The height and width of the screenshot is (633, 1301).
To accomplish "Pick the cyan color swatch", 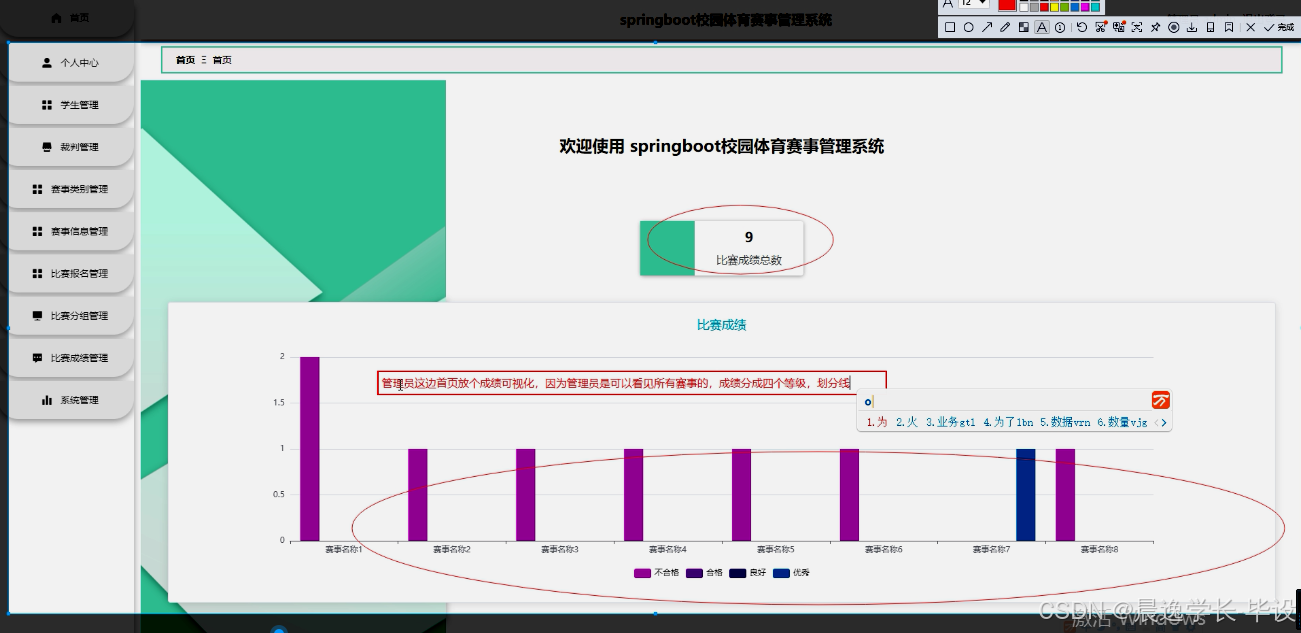I will tap(1095, 7).
